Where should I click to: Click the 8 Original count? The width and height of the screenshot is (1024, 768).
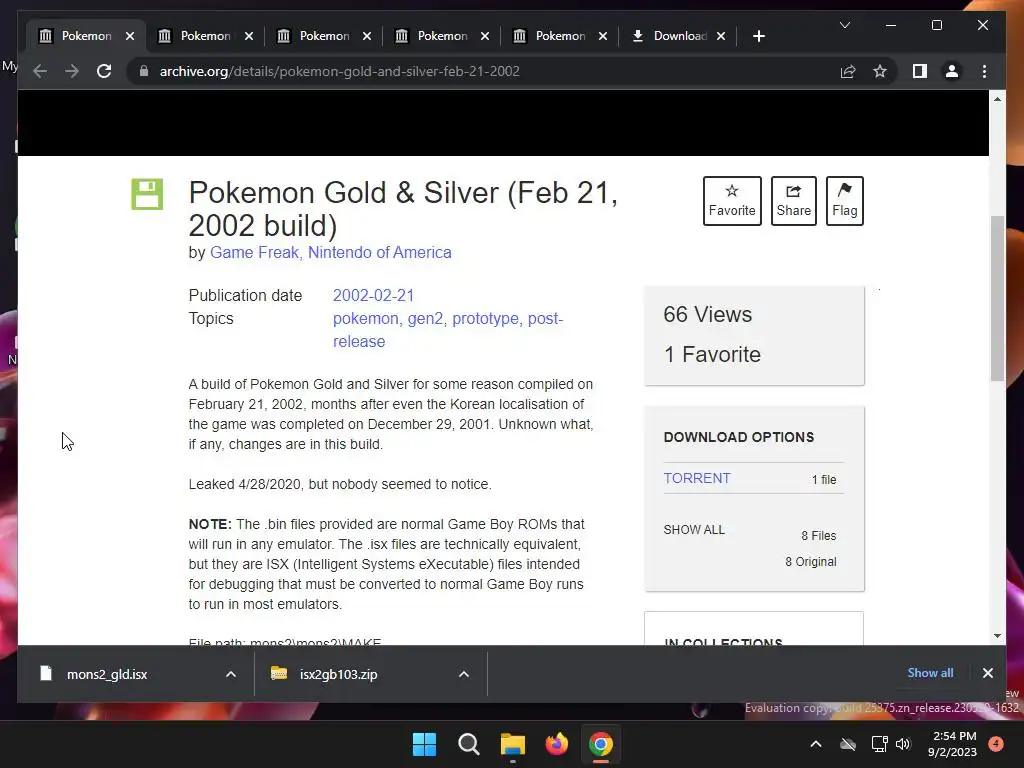point(810,562)
